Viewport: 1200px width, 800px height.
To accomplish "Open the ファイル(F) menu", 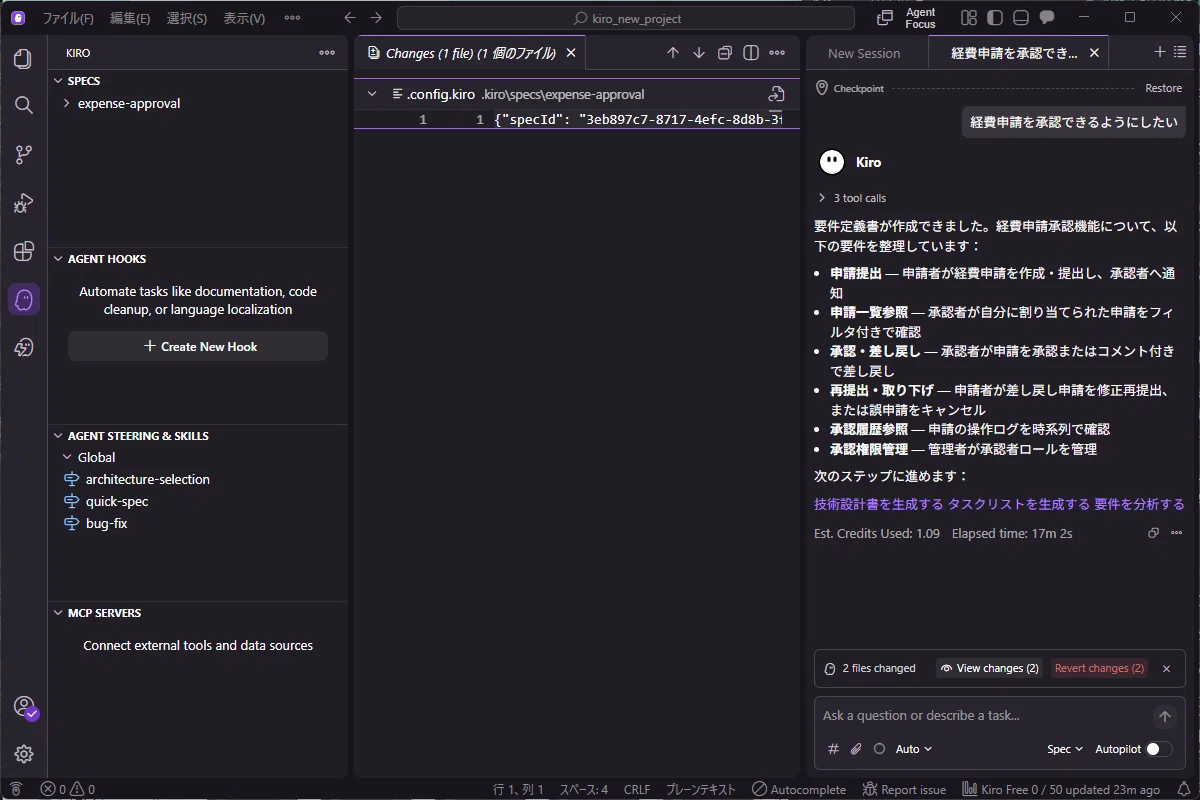I will coord(68,18).
